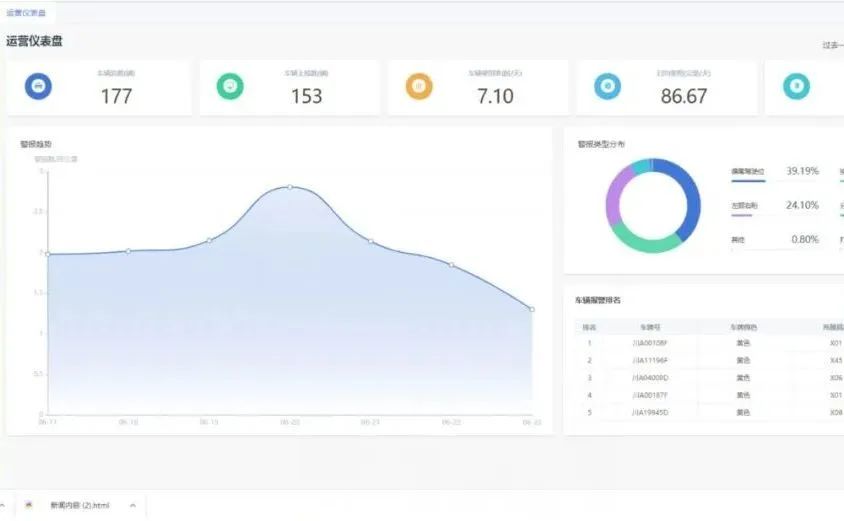The width and height of the screenshot is (844, 521).
Task: Click the orange round icon beside 7.10
Action: click(x=419, y=87)
